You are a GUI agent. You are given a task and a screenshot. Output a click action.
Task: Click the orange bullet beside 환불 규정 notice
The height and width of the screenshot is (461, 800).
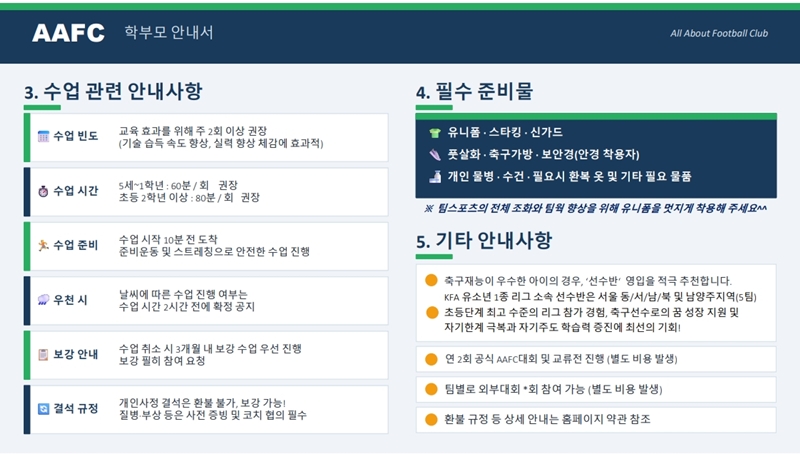pos(431,420)
